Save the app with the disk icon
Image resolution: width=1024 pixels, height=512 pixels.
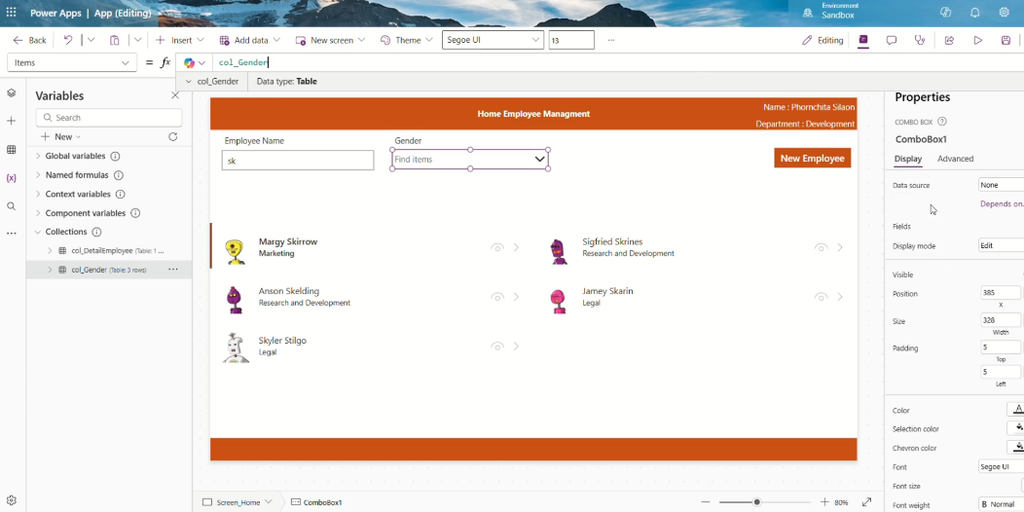click(x=1006, y=40)
